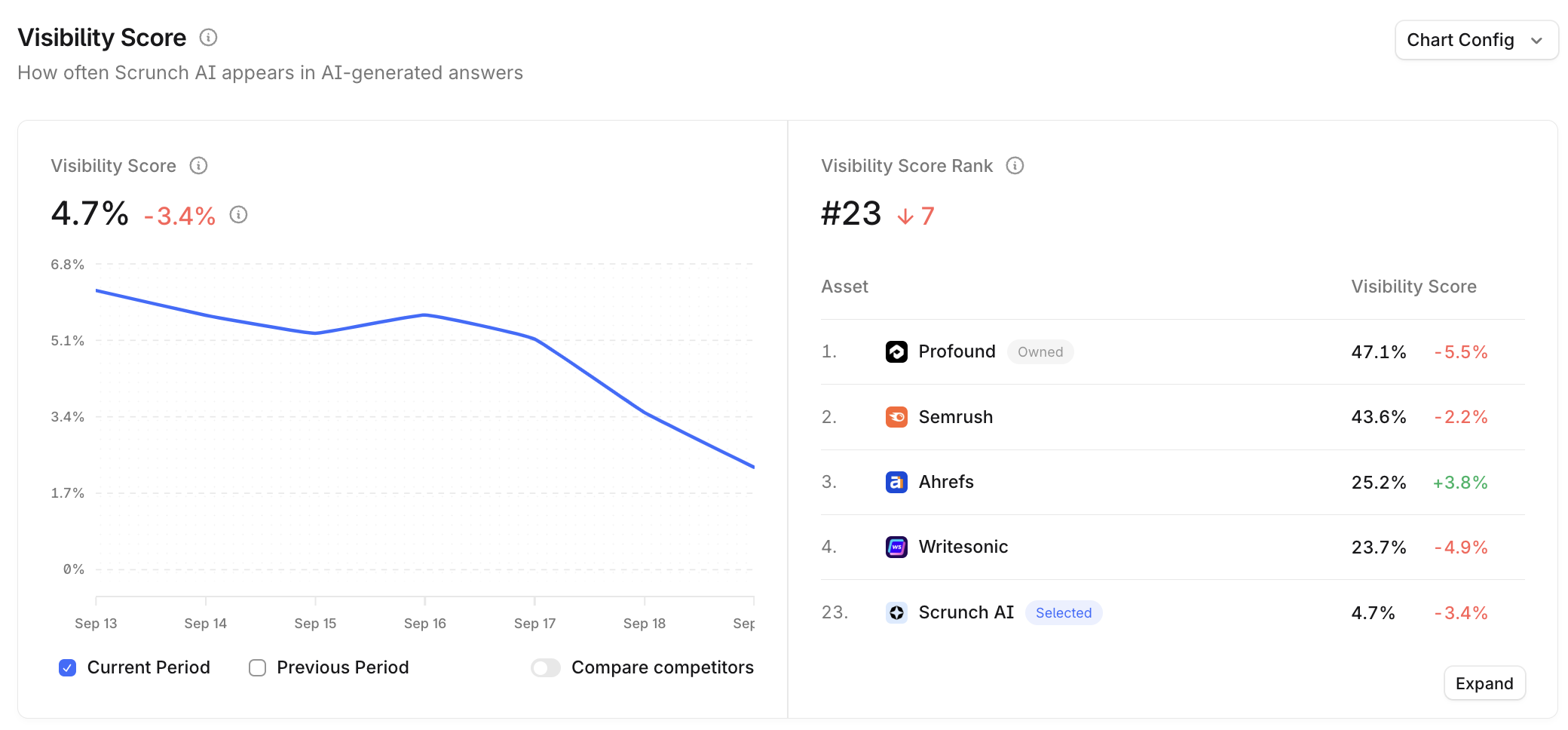Click the Semrush logo icon
1568x730 pixels.
click(x=896, y=417)
